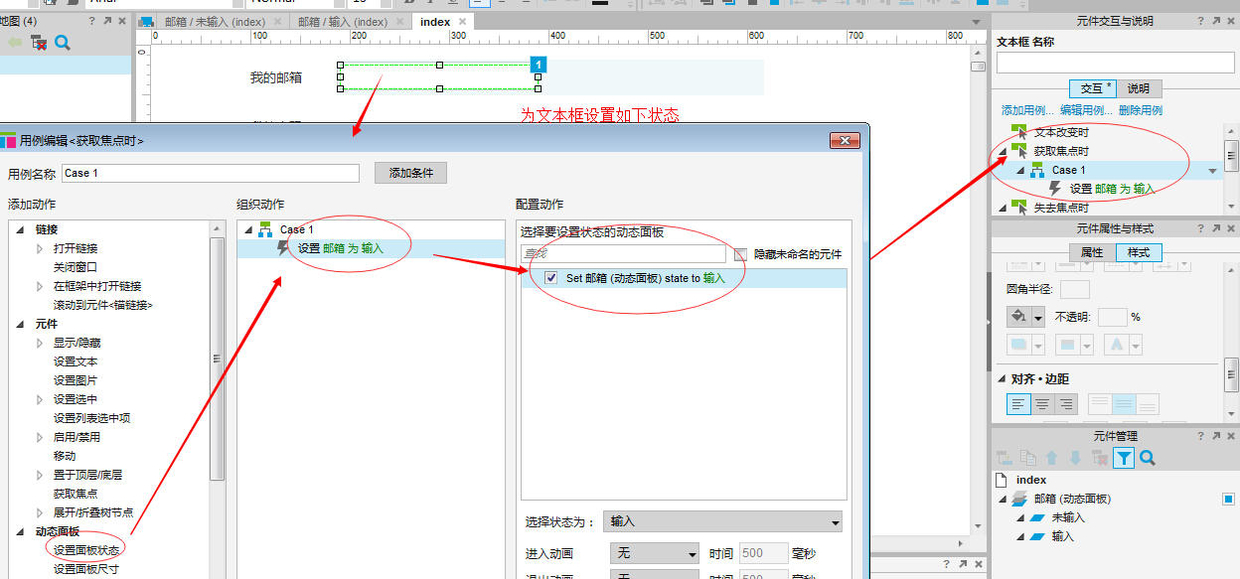Click the 用例名称 text field
This screenshot has height=579, width=1240.
point(210,173)
